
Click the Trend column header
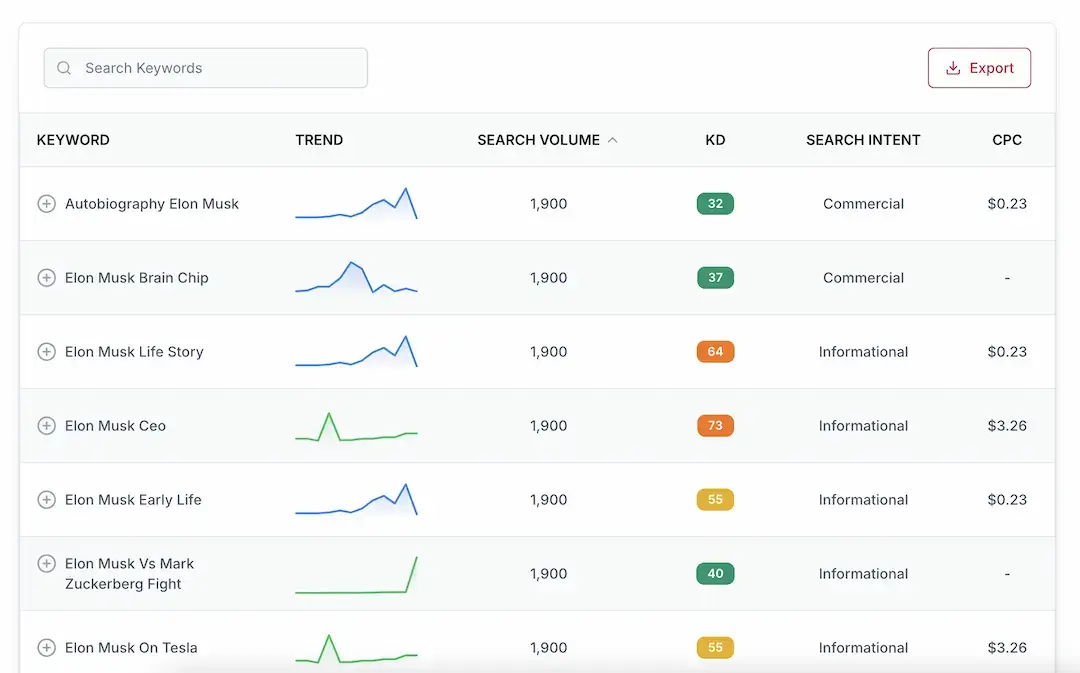319,140
